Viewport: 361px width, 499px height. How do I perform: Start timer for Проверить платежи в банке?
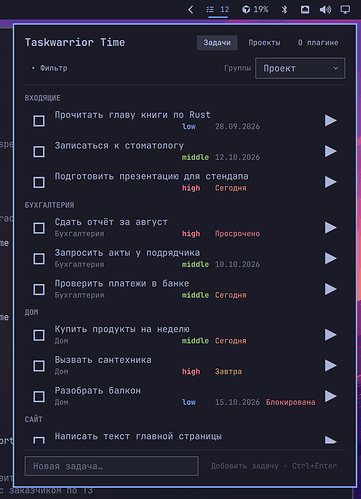click(x=331, y=289)
